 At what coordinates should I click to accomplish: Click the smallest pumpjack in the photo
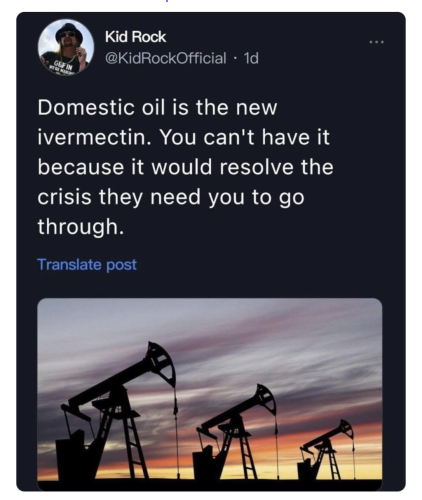(327, 450)
